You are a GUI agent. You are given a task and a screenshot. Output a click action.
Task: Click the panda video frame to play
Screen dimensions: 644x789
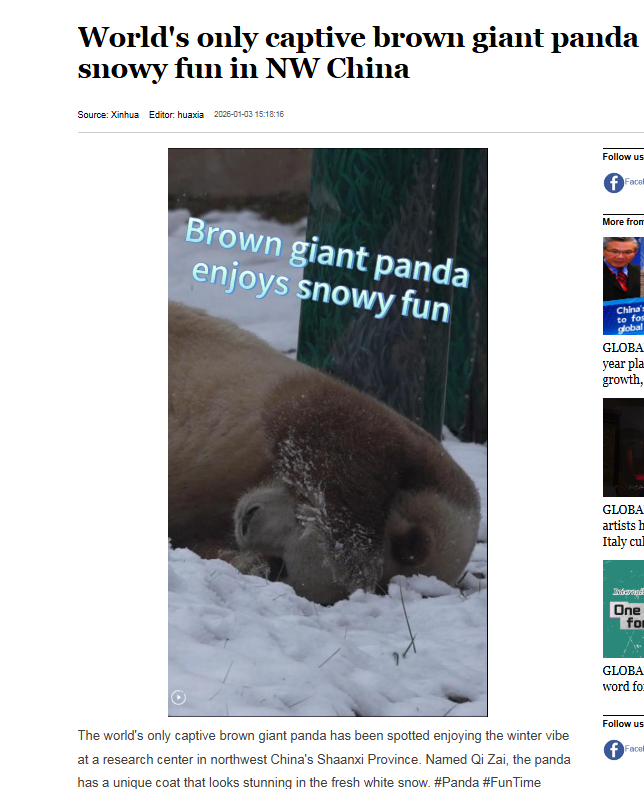click(328, 432)
